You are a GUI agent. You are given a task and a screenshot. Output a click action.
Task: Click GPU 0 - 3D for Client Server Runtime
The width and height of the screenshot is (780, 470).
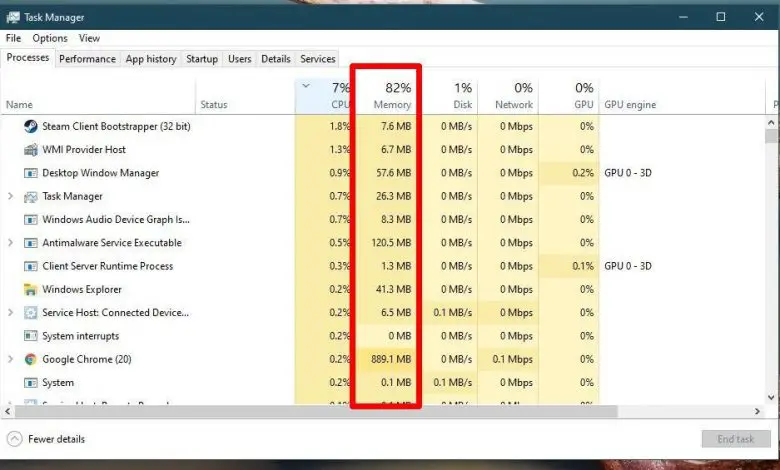point(628,266)
